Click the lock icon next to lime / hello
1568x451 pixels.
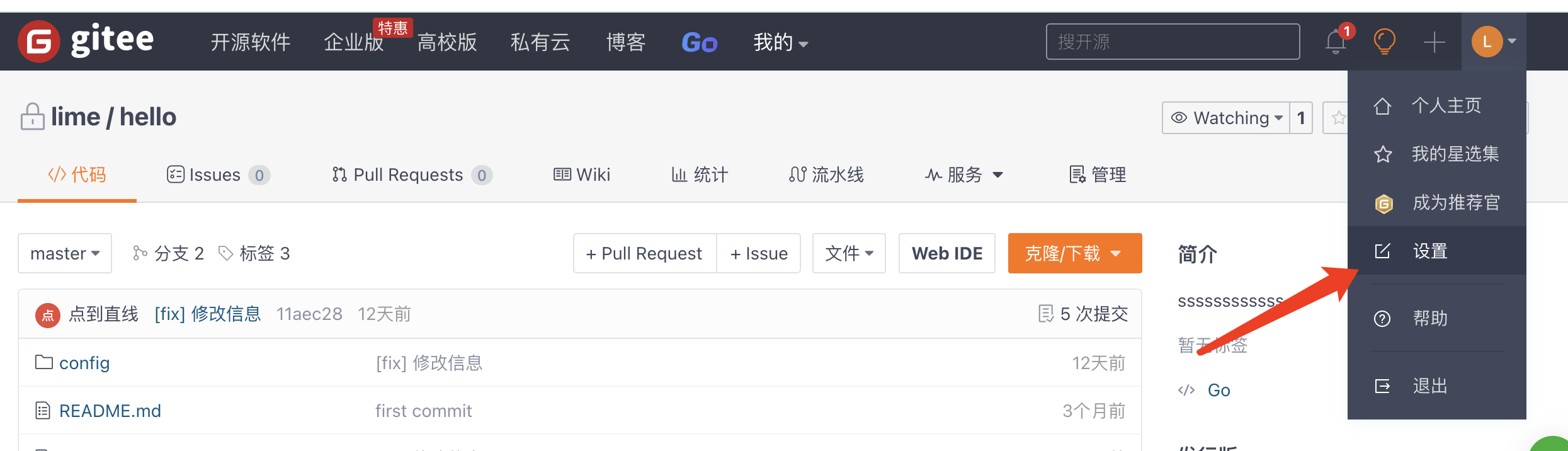point(32,117)
